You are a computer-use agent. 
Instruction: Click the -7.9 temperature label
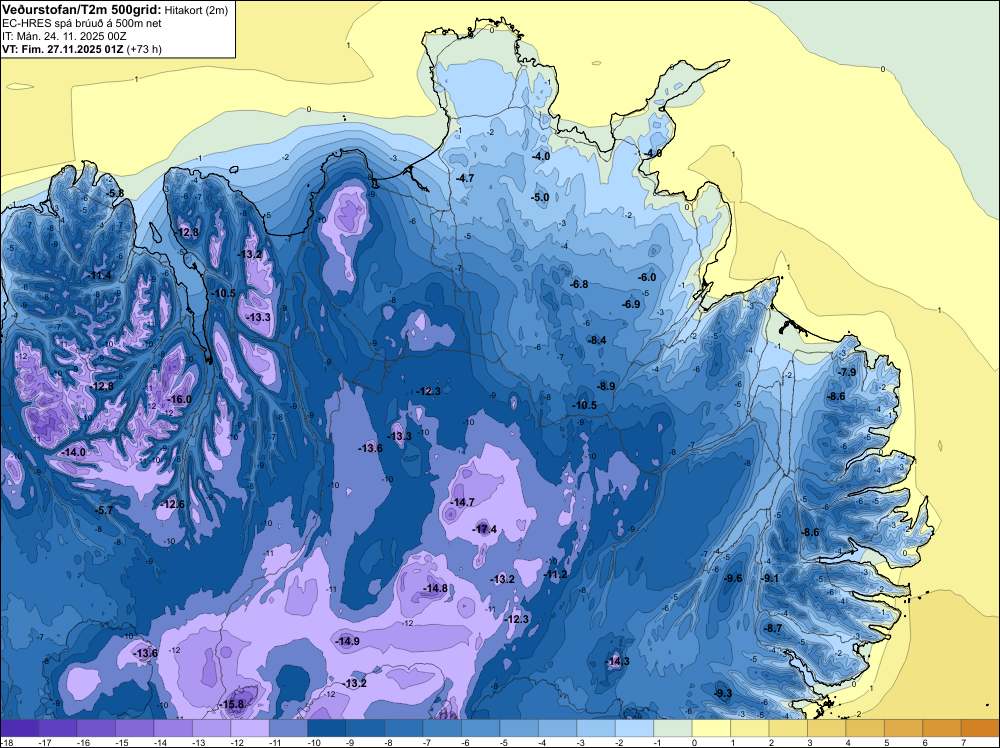pyautogui.click(x=848, y=372)
